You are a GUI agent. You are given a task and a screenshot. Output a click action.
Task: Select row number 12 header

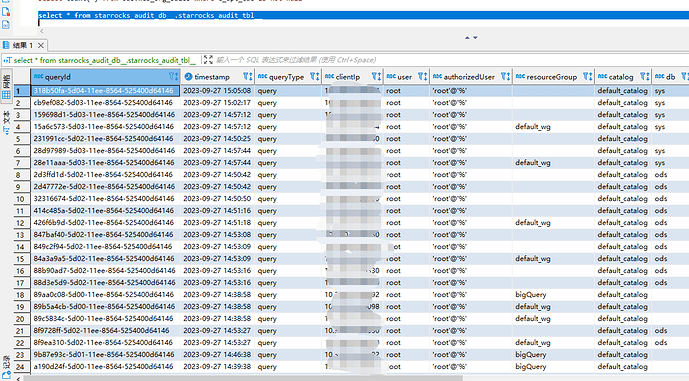[22, 223]
